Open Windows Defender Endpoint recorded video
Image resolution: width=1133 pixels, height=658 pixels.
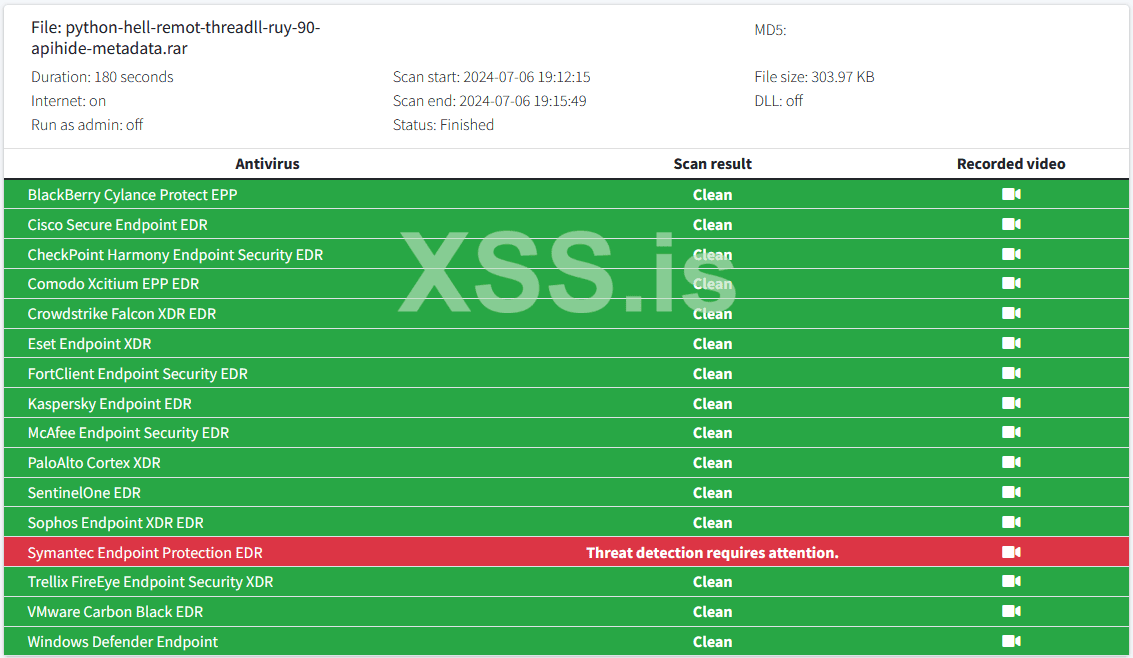(1011, 641)
